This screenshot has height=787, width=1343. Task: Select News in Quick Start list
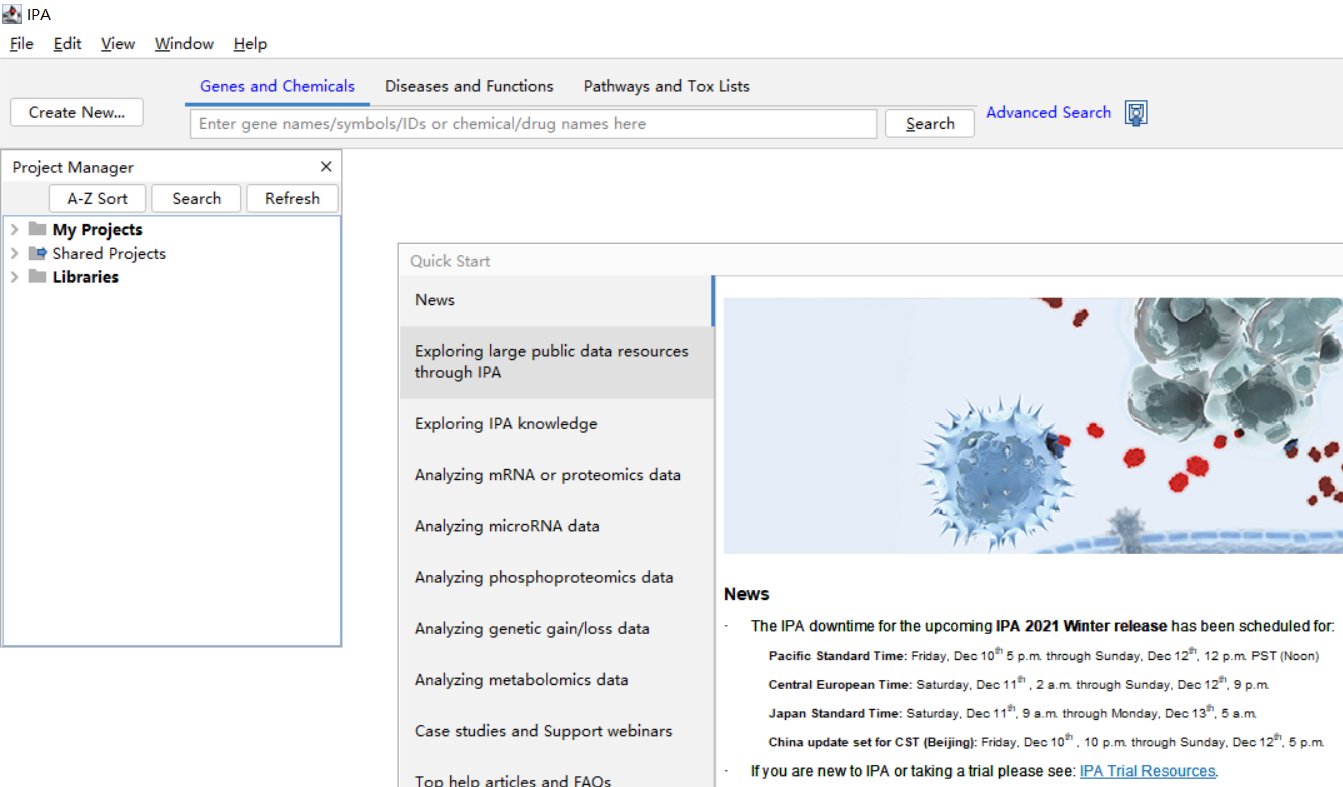pos(556,300)
